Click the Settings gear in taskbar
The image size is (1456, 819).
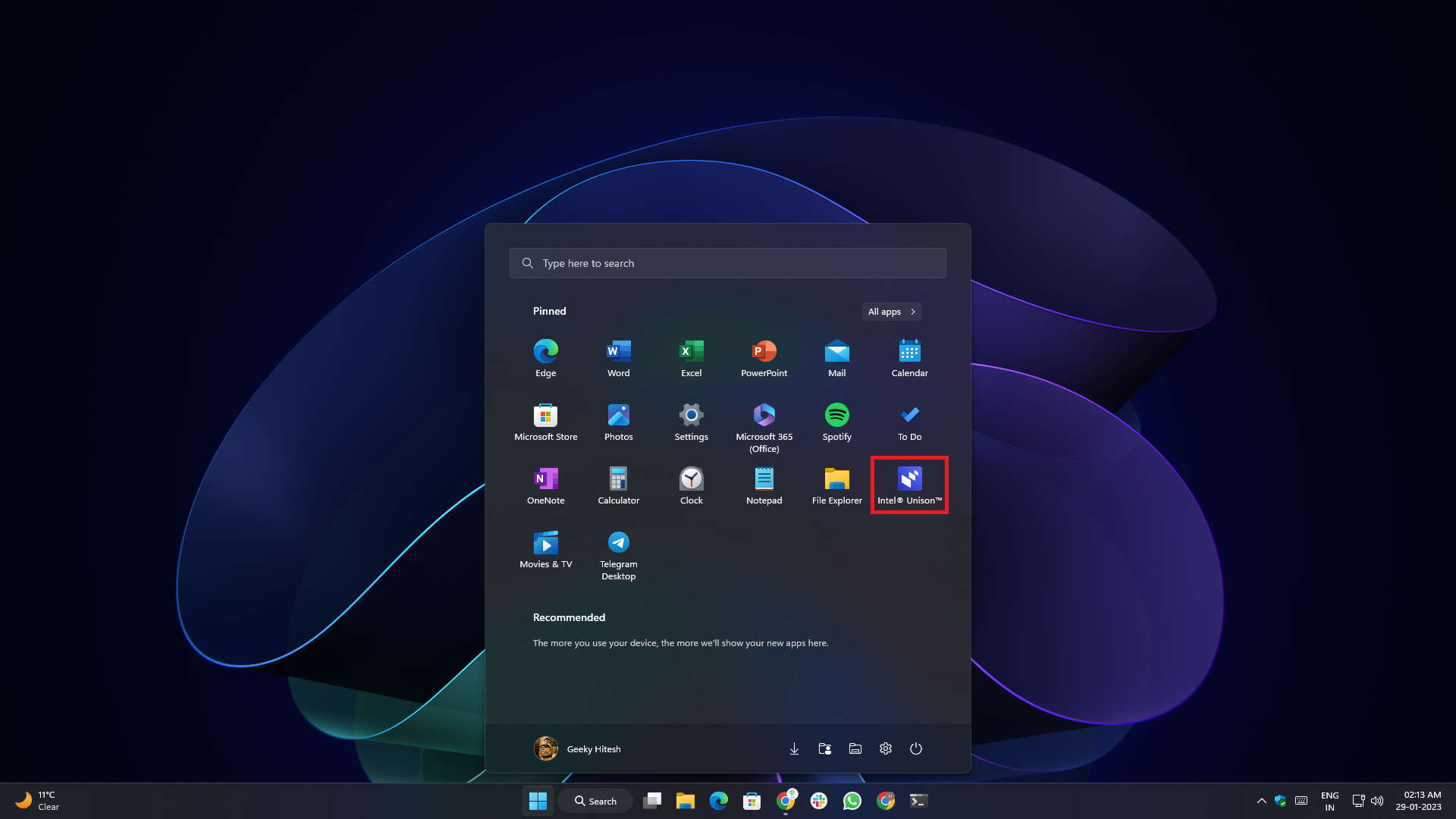tap(886, 748)
